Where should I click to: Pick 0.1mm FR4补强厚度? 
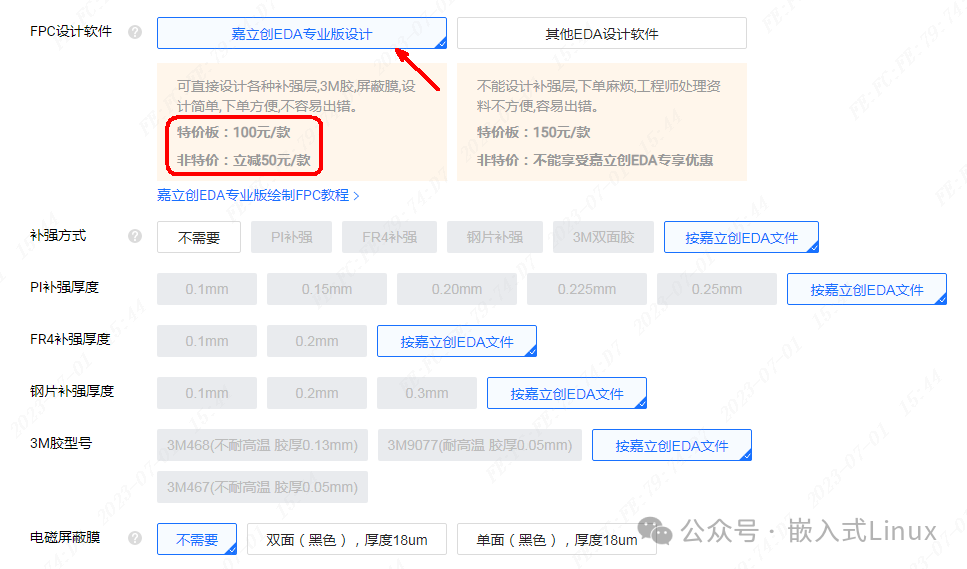click(x=207, y=341)
